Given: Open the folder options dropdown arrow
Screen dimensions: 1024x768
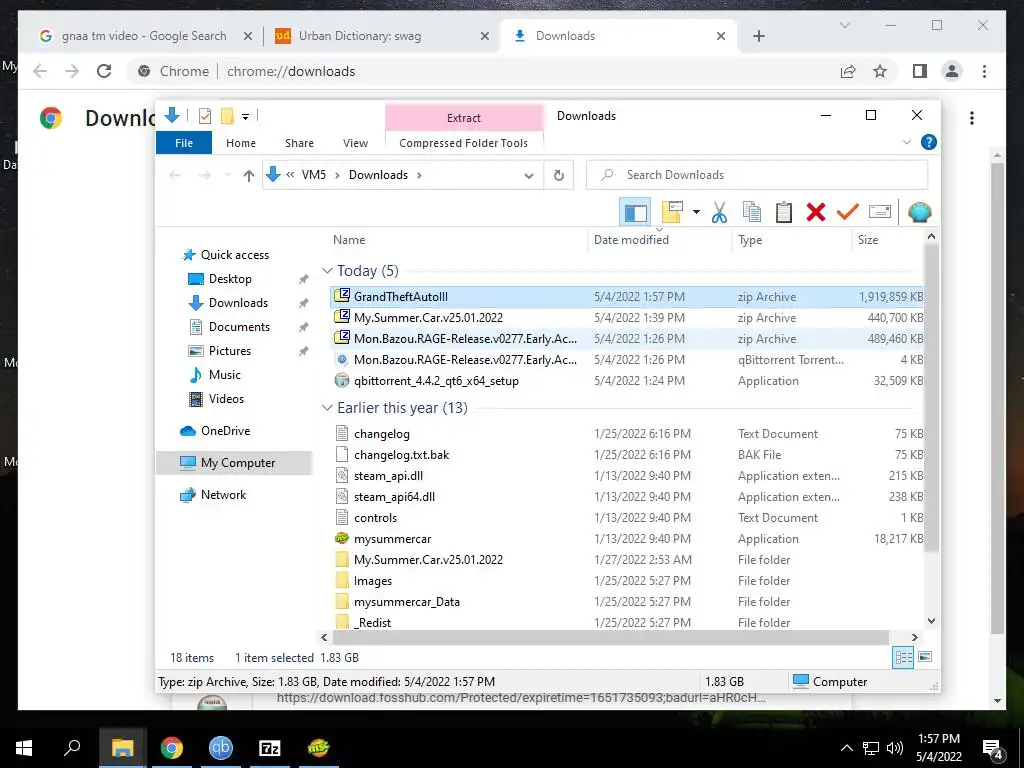Looking at the screenshot, I should click(696, 212).
